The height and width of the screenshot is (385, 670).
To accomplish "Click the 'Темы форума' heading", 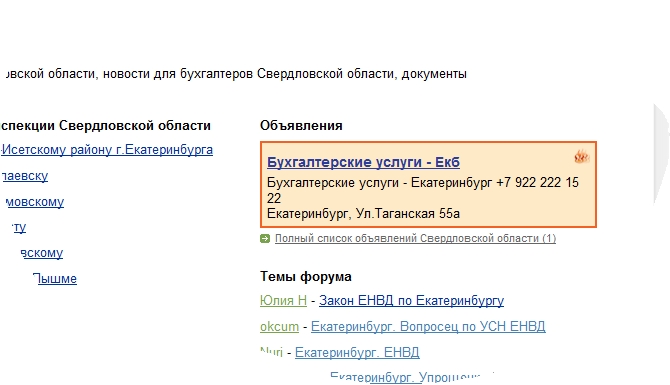I will point(306,277).
